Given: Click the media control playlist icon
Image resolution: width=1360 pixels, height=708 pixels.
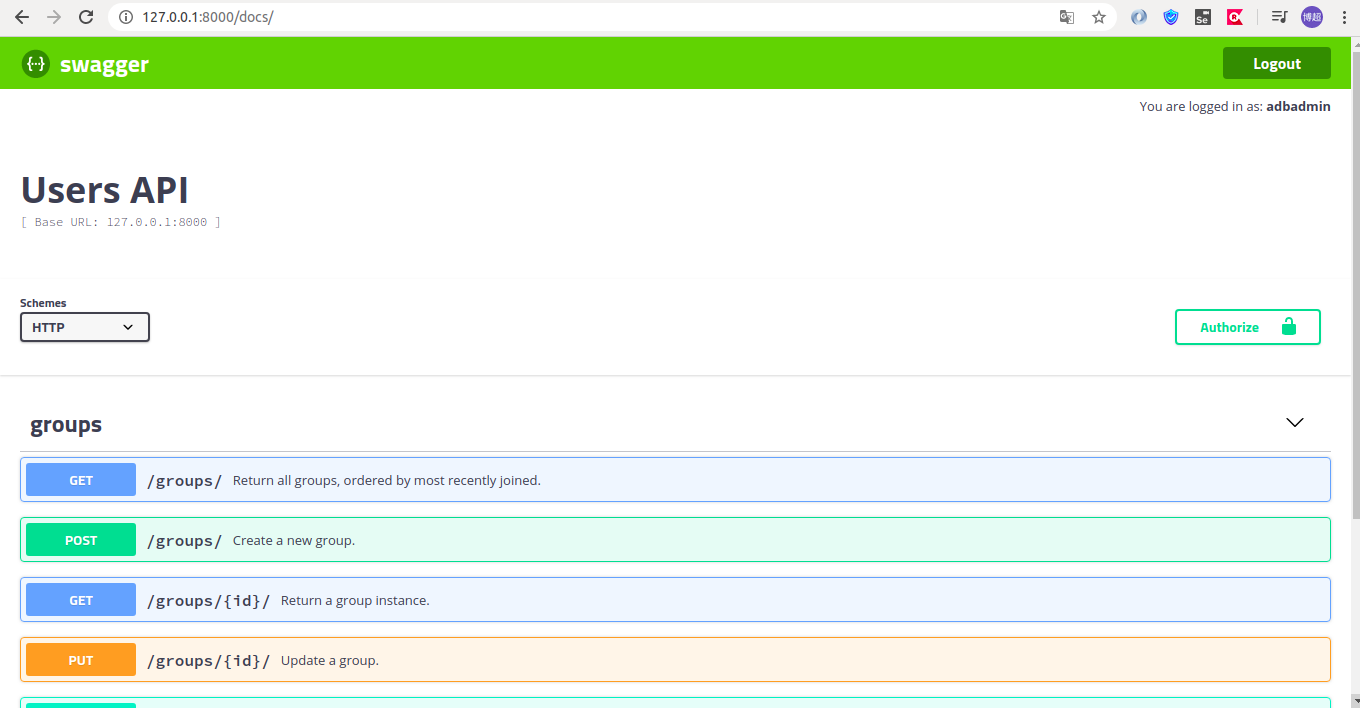Looking at the screenshot, I should pos(1279,17).
